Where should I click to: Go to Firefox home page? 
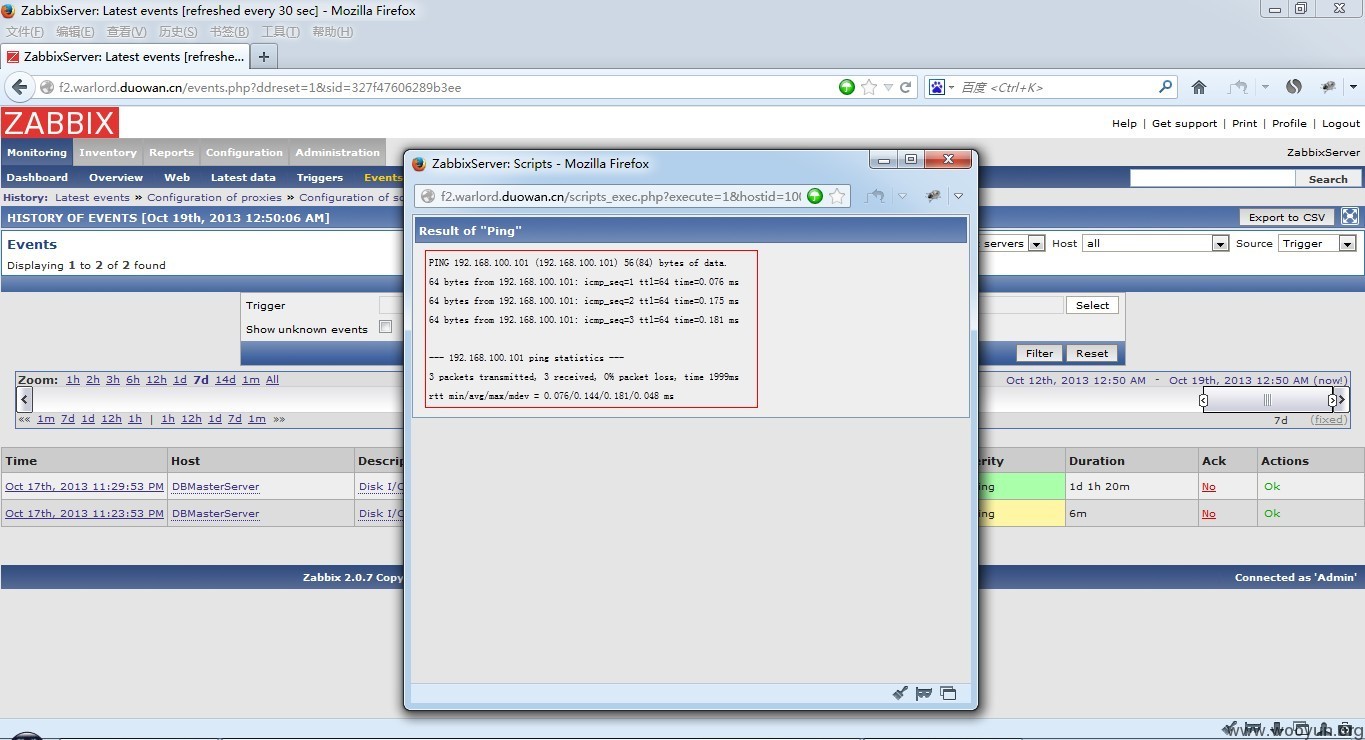point(1199,87)
